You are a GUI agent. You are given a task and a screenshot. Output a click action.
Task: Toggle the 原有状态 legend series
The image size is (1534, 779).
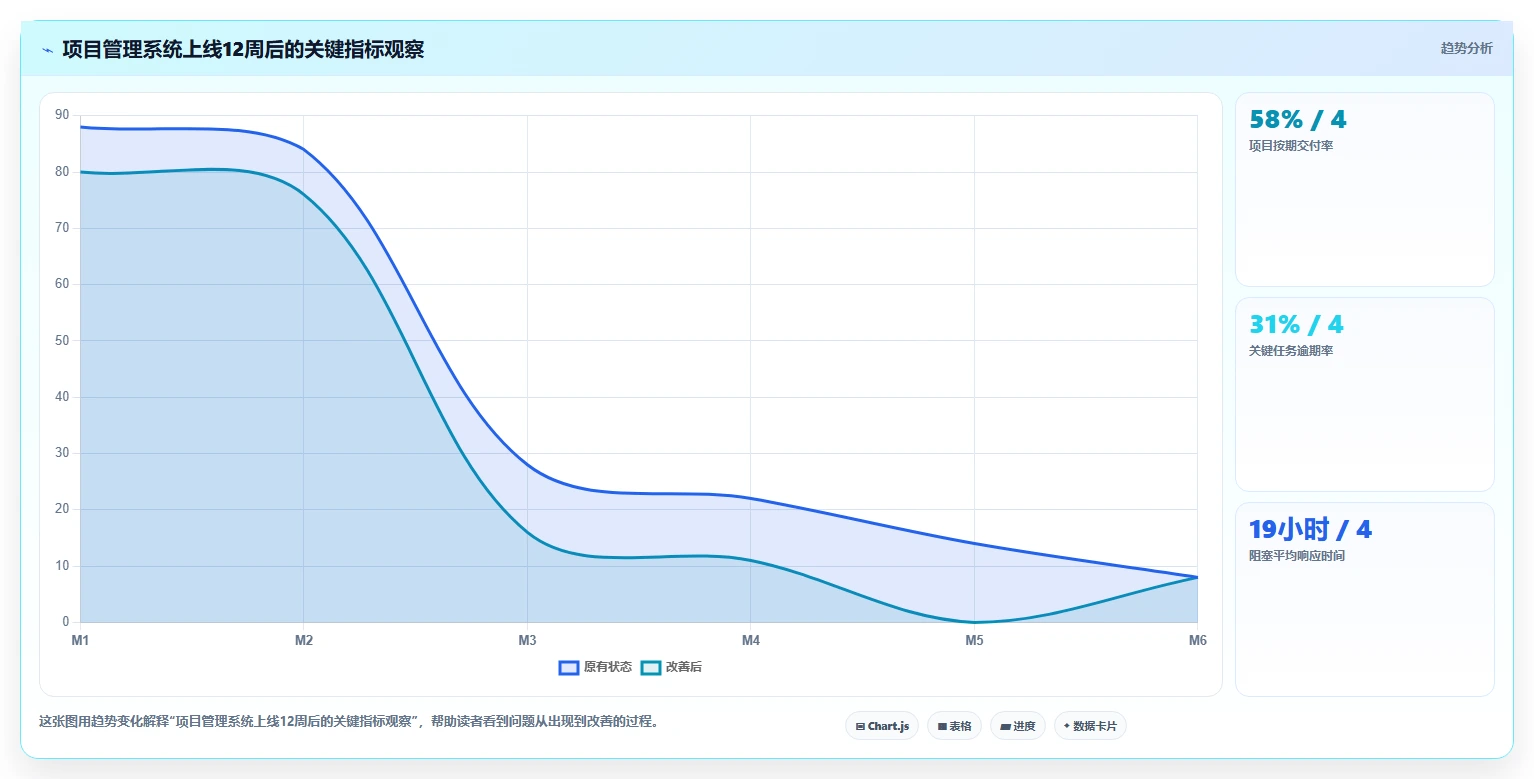[x=595, y=667]
